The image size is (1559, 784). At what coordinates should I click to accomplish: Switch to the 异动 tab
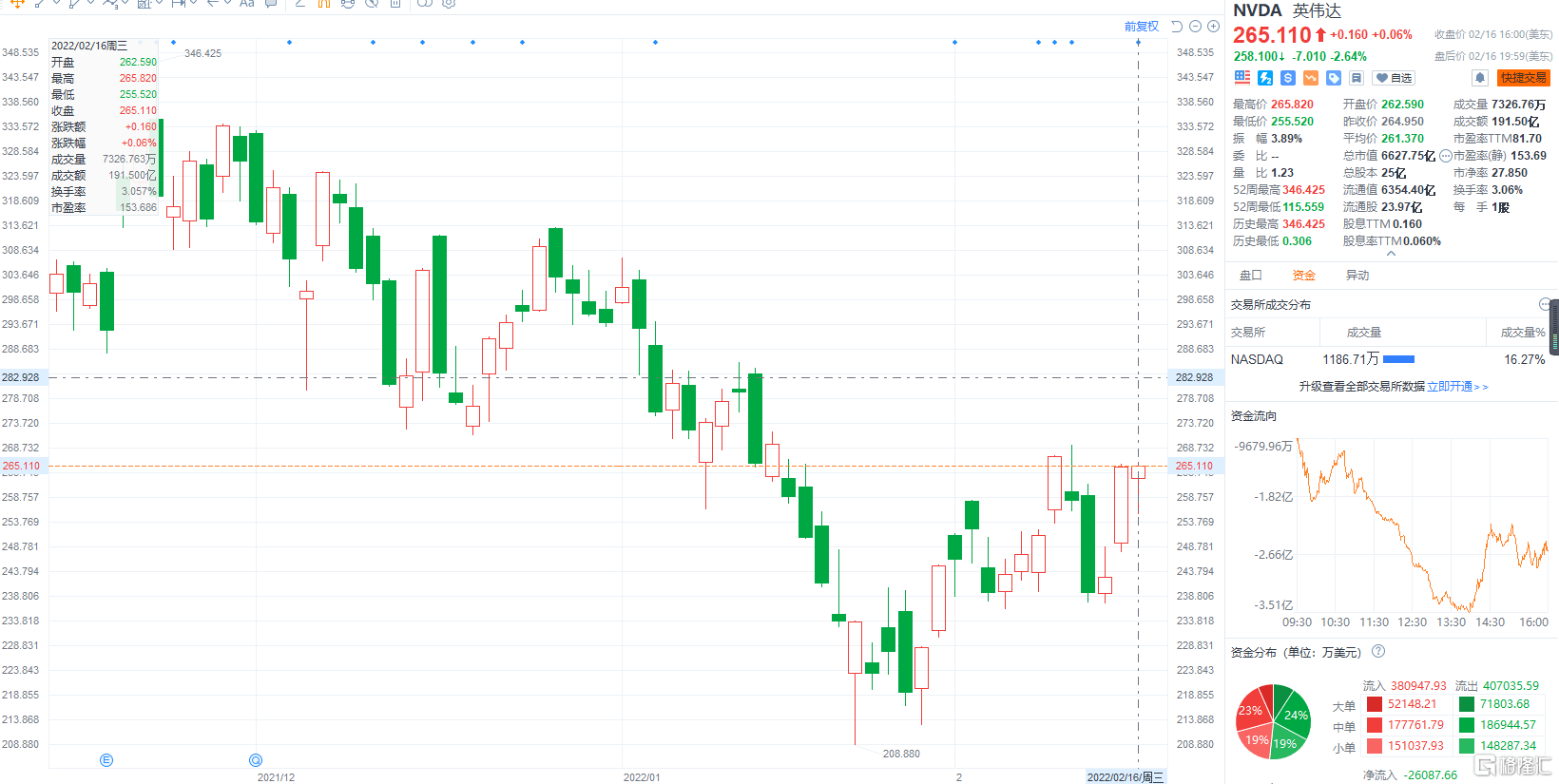point(1357,276)
